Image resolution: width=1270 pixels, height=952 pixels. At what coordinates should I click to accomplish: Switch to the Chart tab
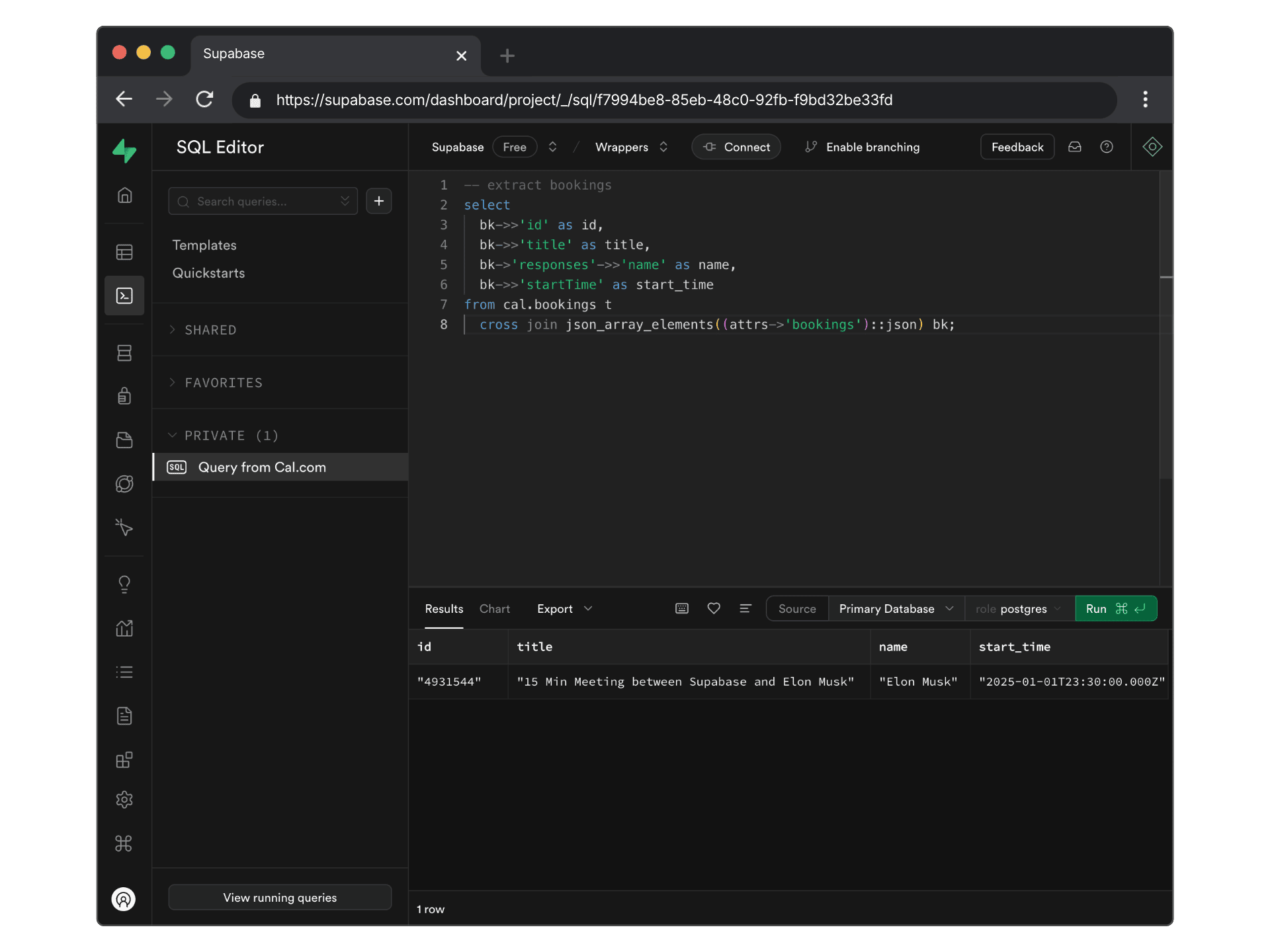[495, 609]
